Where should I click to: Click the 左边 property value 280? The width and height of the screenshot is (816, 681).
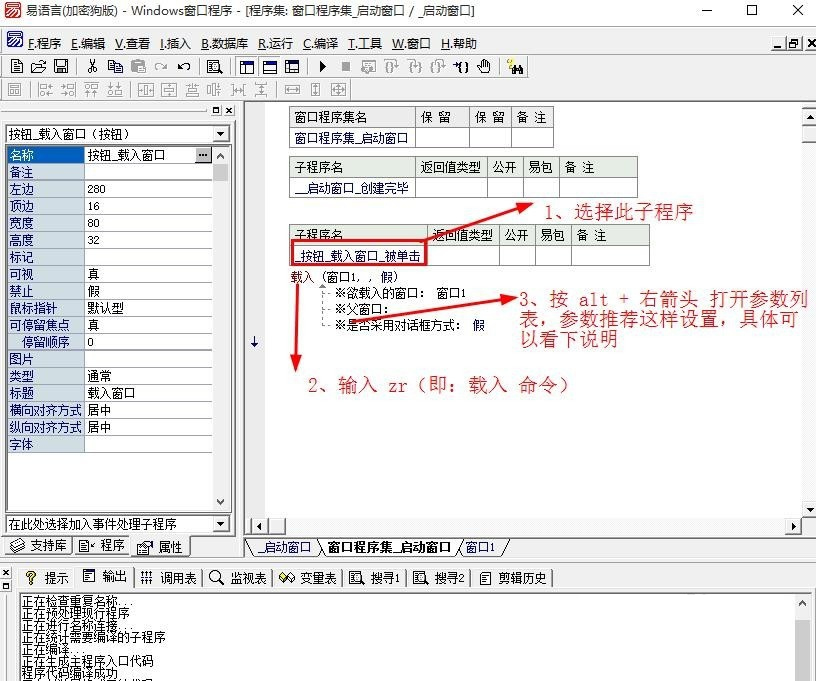(x=148, y=189)
